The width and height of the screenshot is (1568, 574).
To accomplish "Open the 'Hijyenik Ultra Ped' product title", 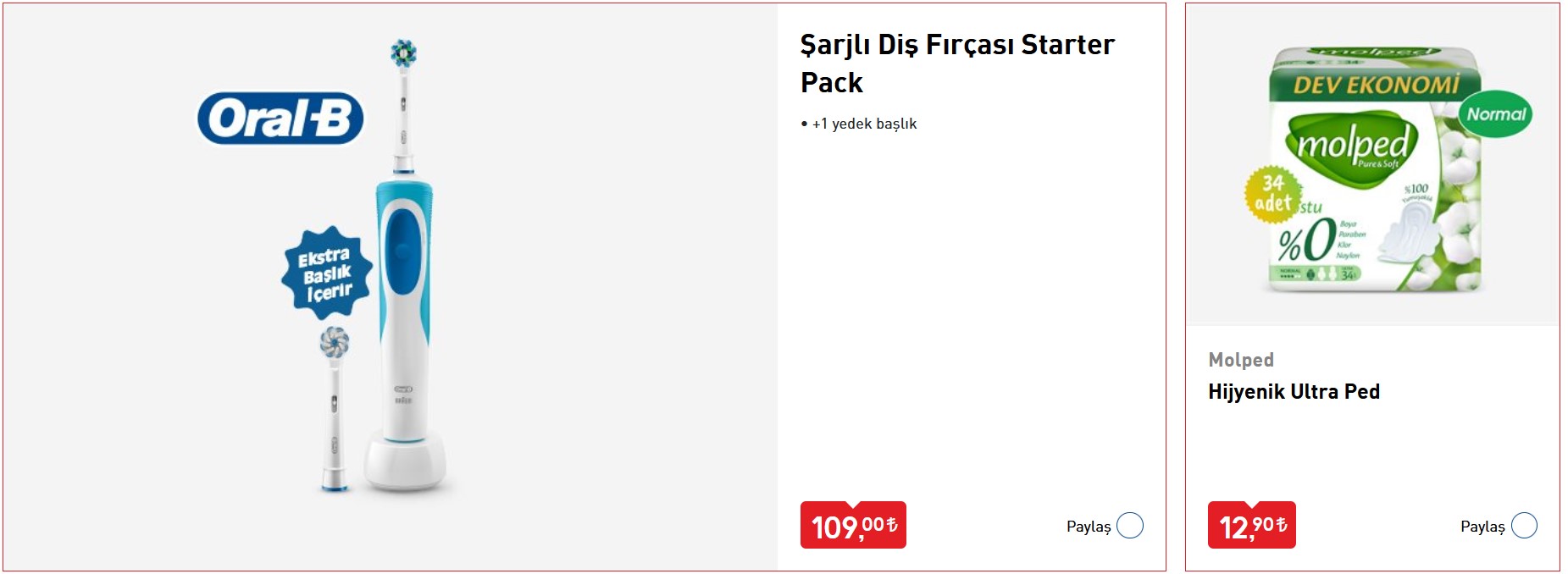I will (x=1294, y=391).
